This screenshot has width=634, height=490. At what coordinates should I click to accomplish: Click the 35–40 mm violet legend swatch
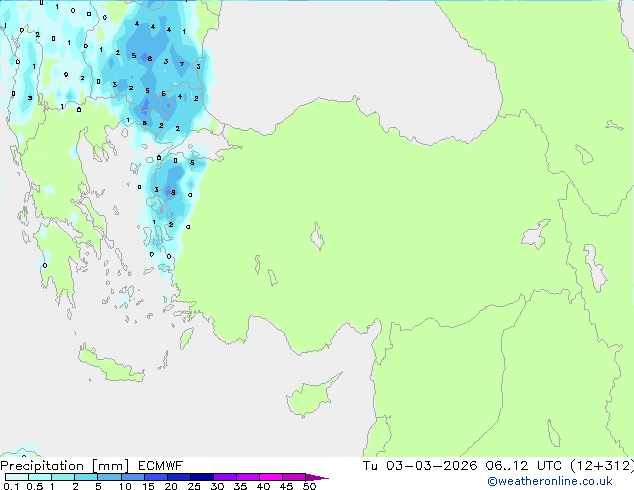tap(247, 477)
